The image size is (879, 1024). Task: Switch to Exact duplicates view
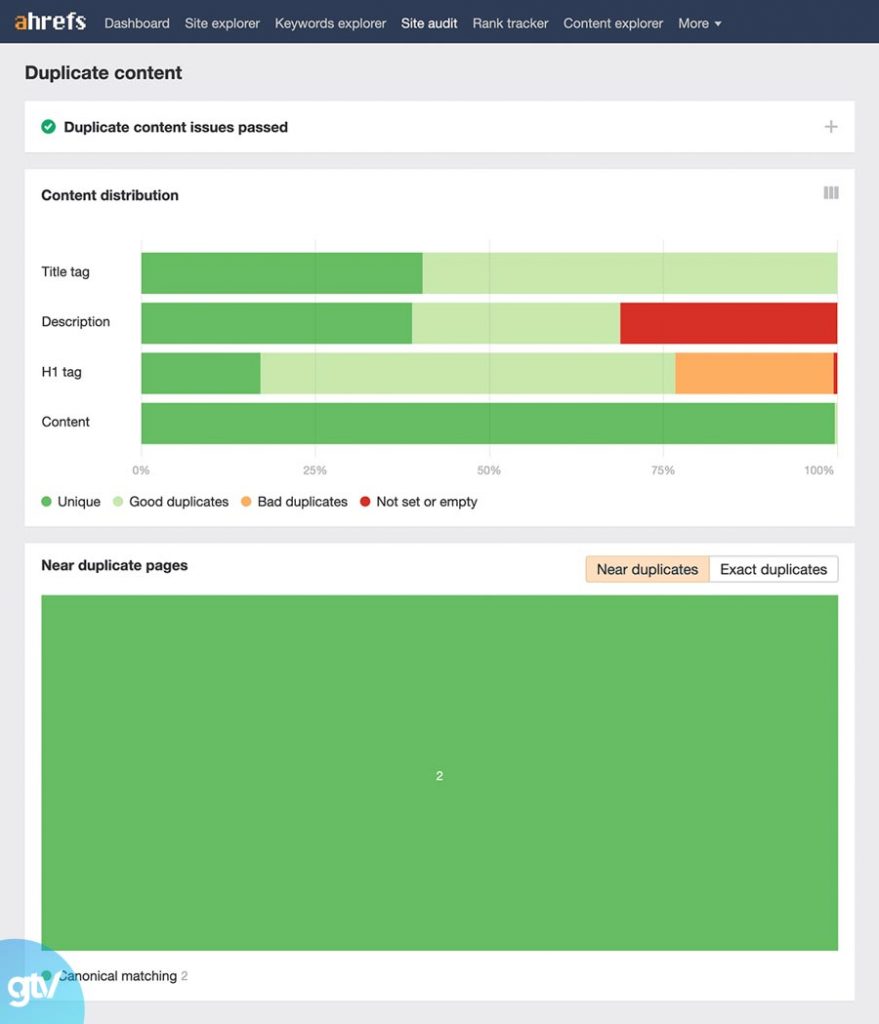click(773, 569)
